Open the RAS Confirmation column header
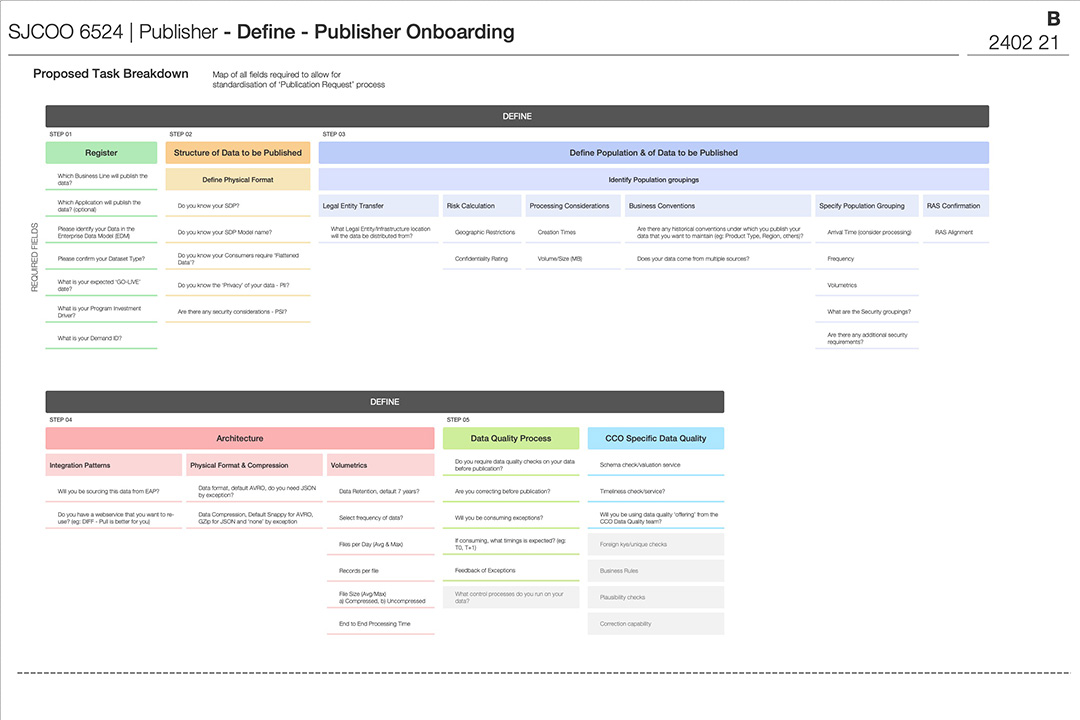This screenshot has width=1080, height=720. pos(955,206)
